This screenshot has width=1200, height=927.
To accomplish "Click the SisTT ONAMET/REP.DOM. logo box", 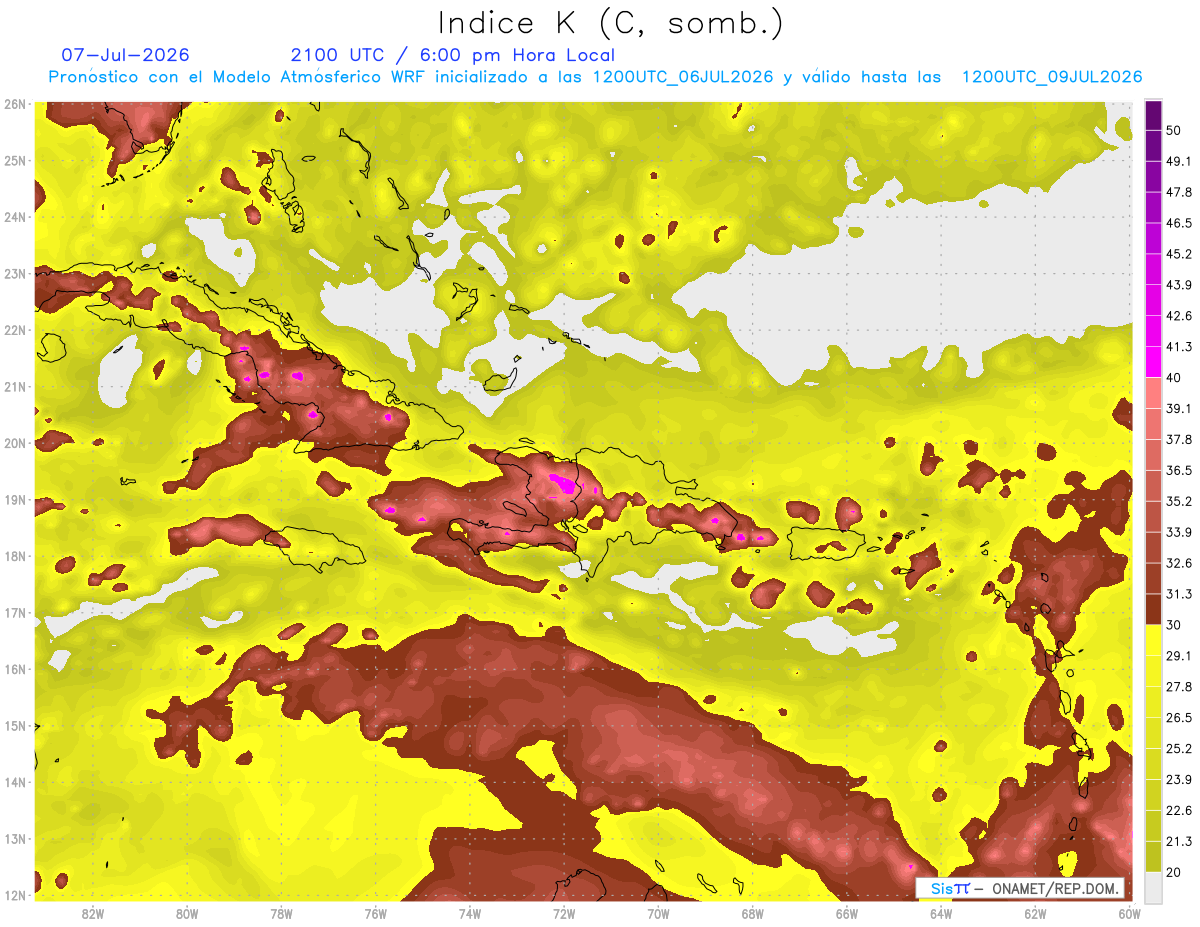I will click(x=1020, y=888).
